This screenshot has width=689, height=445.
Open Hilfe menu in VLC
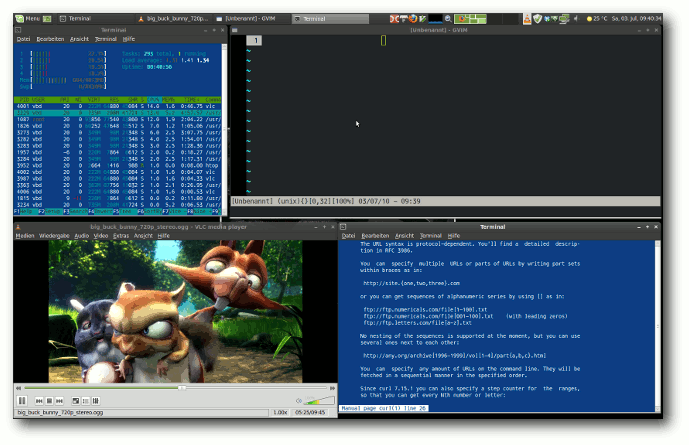[163, 236]
